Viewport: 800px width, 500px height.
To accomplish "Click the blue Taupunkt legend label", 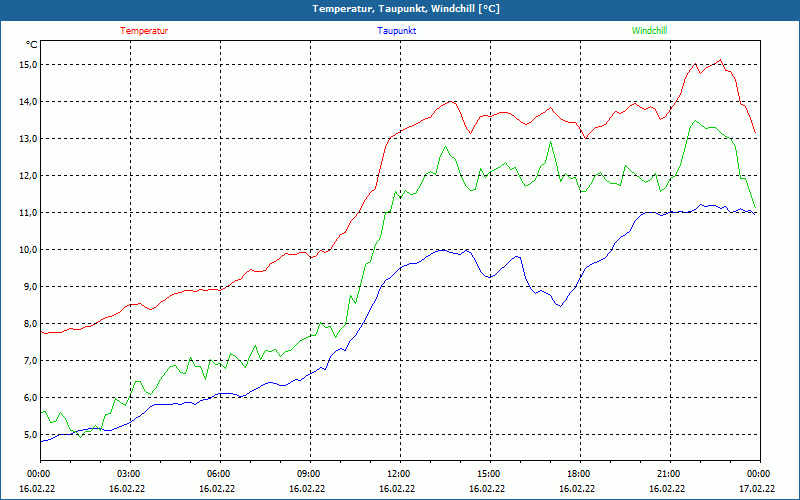I will [396, 31].
